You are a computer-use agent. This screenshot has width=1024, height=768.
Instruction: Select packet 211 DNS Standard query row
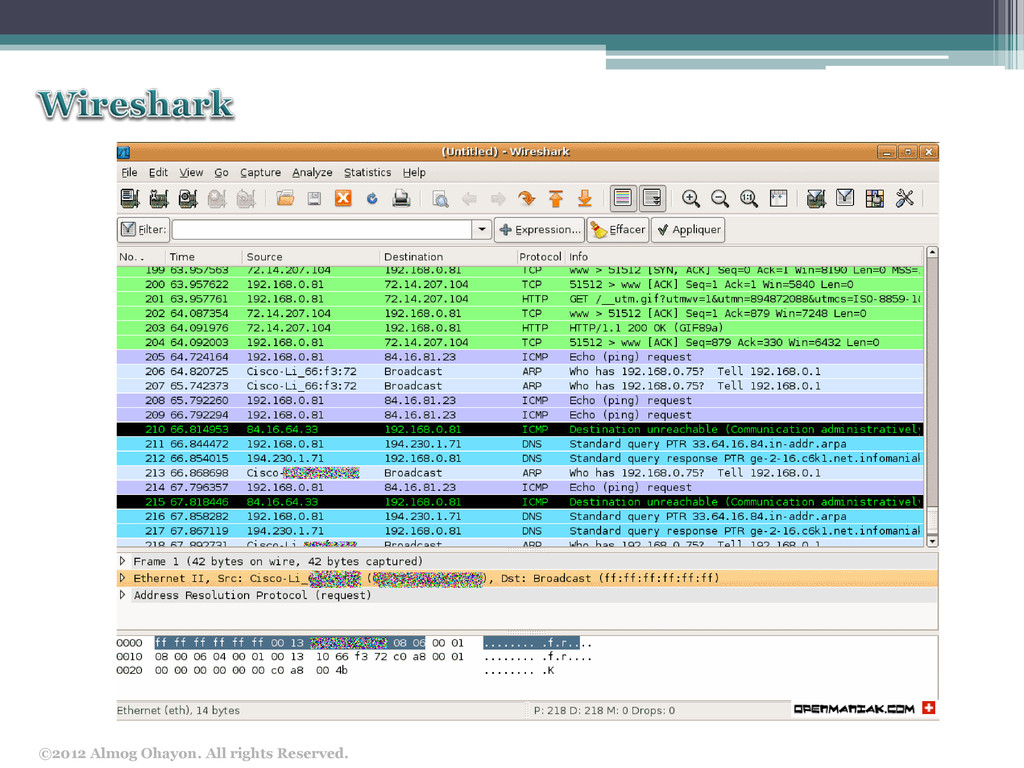(x=520, y=444)
